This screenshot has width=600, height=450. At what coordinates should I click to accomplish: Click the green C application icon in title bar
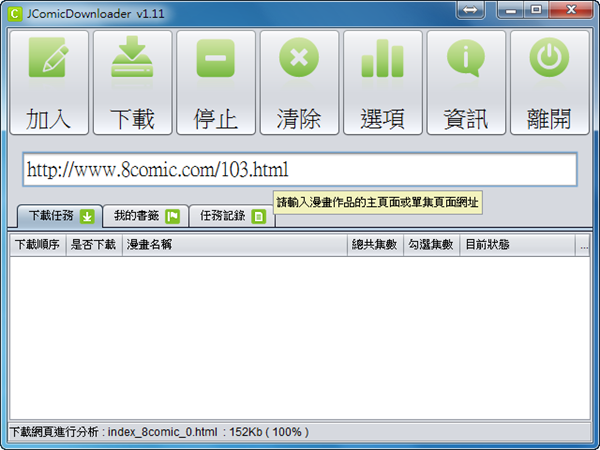(15, 14)
